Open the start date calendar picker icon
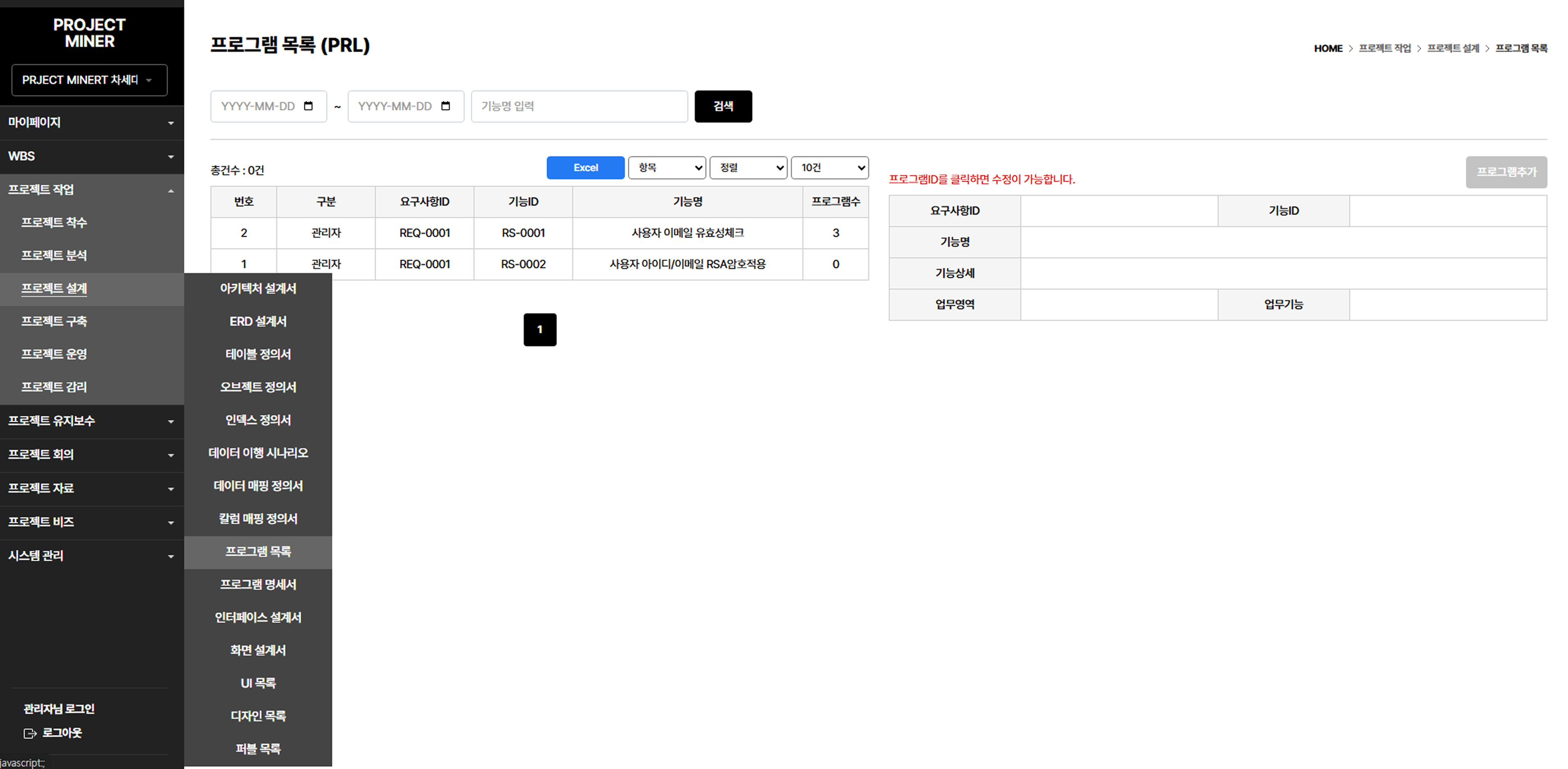Viewport: 1568px width, 769px height. pos(308,106)
